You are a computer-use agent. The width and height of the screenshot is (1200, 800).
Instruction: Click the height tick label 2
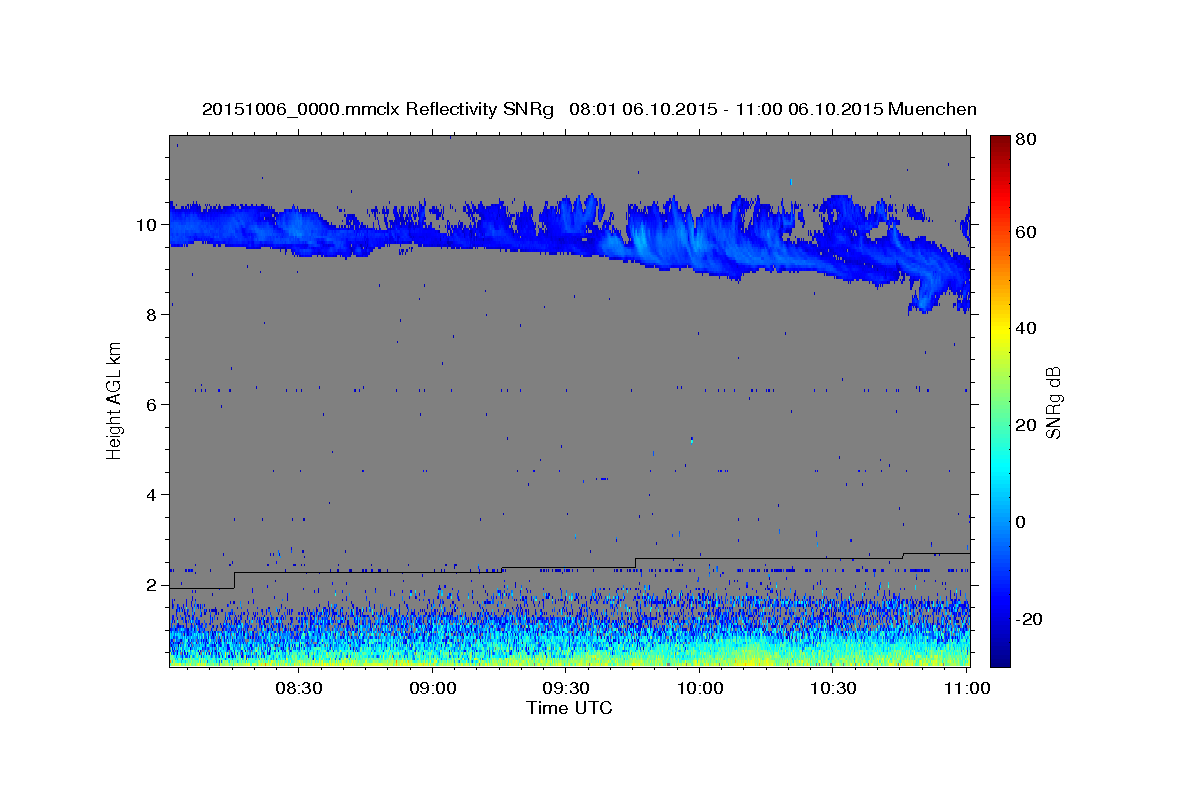click(x=152, y=585)
